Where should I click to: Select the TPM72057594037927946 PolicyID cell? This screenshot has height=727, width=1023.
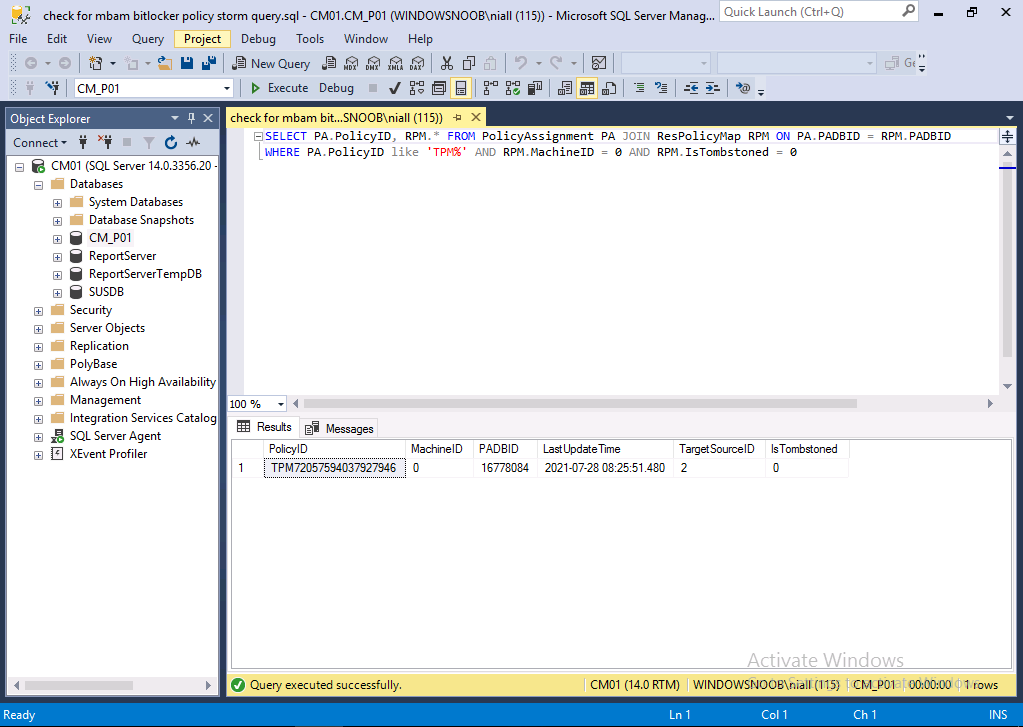coord(334,468)
